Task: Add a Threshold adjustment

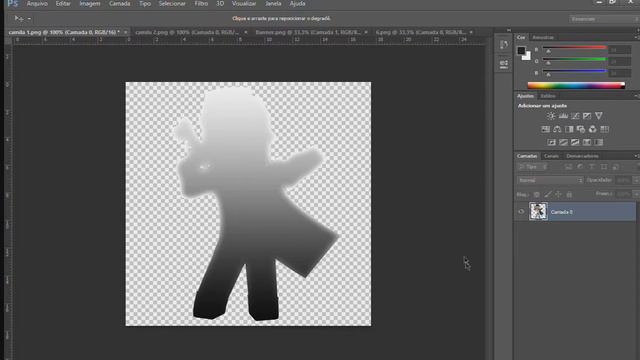Action: pos(575,142)
